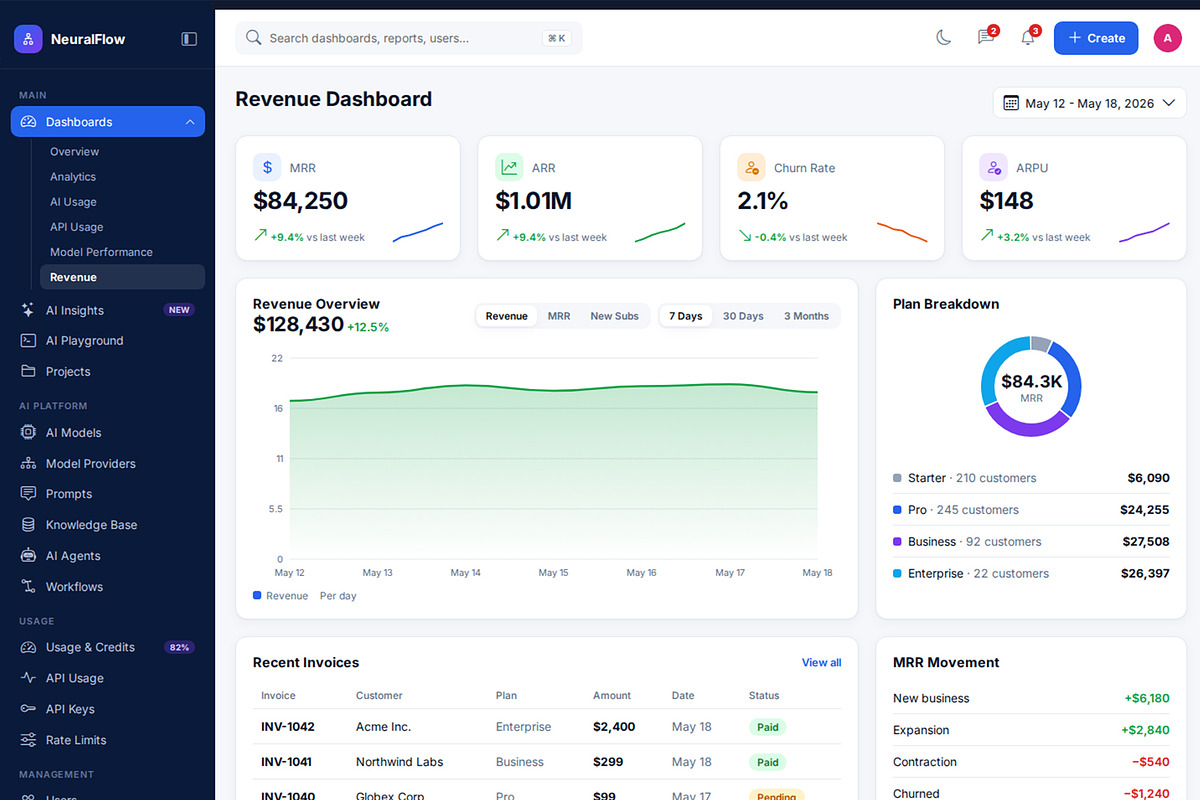Image resolution: width=1200 pixels, height=800 pixels.
Task: Collapse the sidebar with the panel icon
Action: (189, 39)
